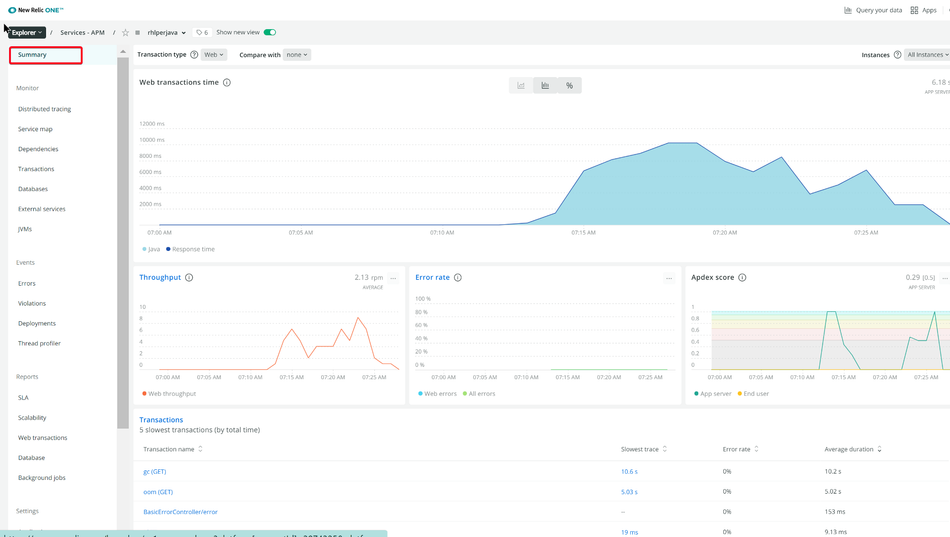This screenshot has height=537, width=950.
Task: Sort by Average duration column
Action: [x=853, y=449]
